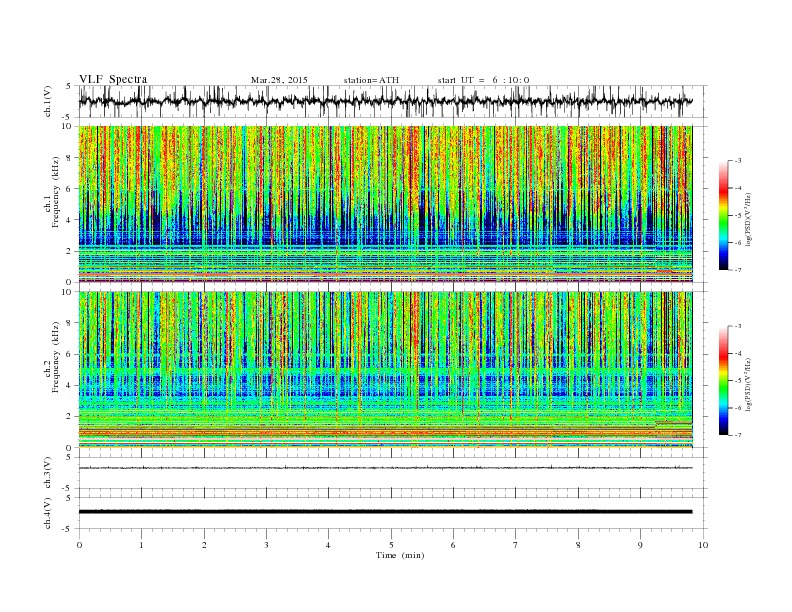Click the thick ch.4 voltage waveform band
792x612 pixels.
click(x=385, y=512)
